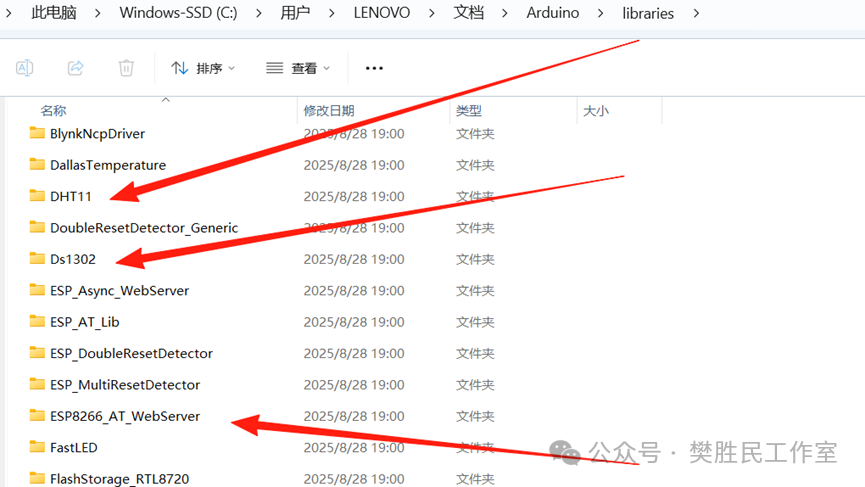Go to 用户 breadcrumb segment
Image resolution: width=865 pixels, height=487 pixels.
[295, 13]
